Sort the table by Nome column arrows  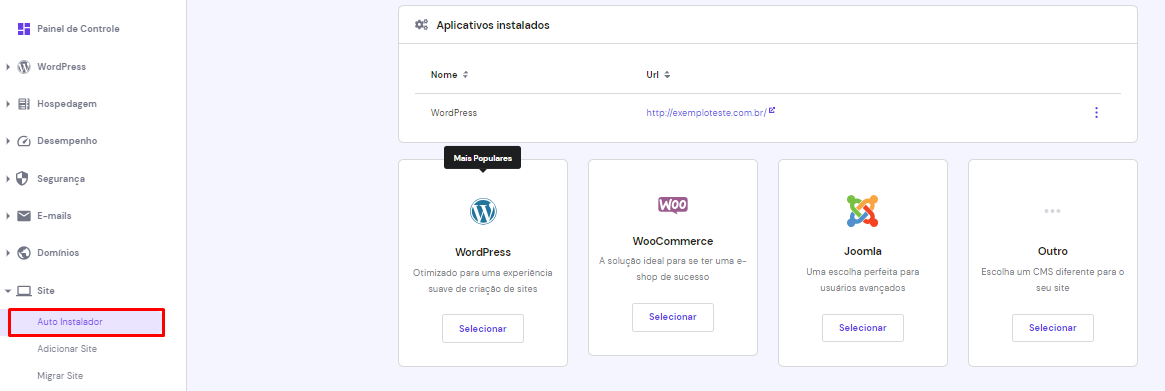click(x=465, y=74)
